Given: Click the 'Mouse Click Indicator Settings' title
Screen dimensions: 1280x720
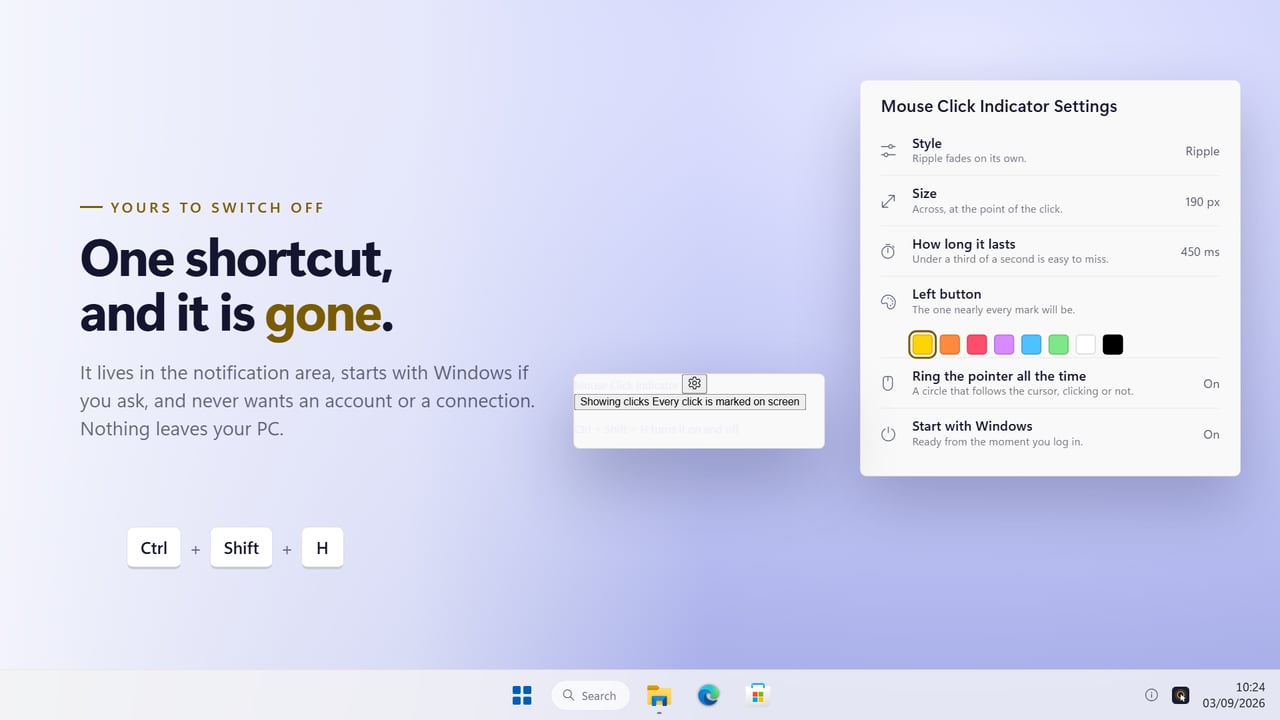Looking at the screenshot, I should point(999,106).
